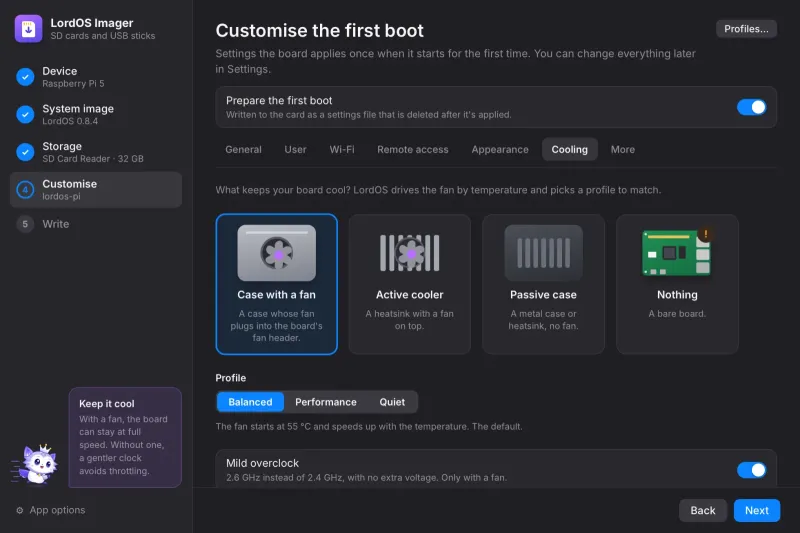
Task: Click the Next button
Action: (757, 511)
